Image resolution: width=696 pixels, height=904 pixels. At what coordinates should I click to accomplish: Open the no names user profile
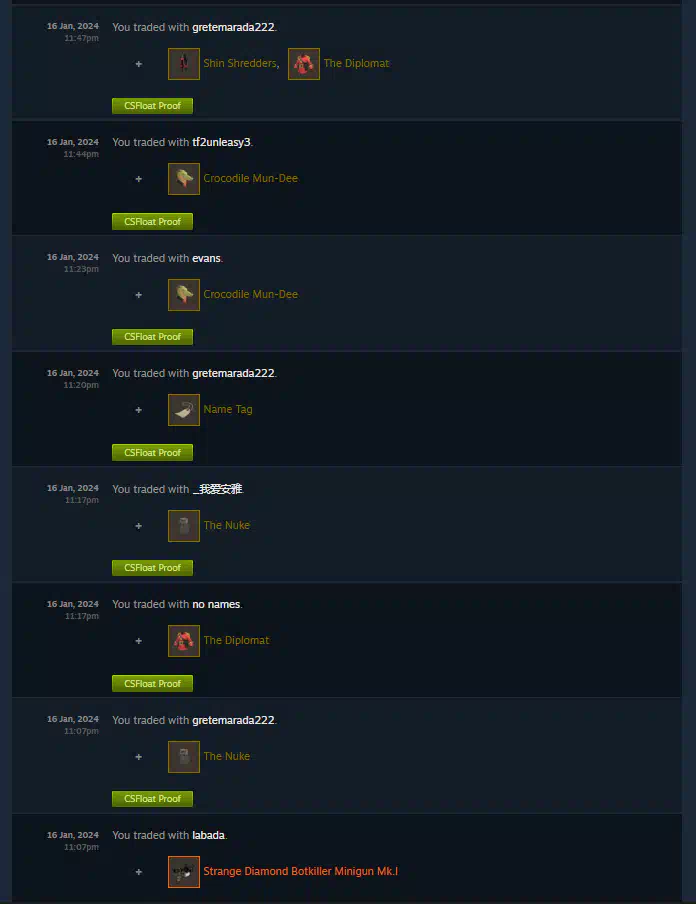point(216,604)
